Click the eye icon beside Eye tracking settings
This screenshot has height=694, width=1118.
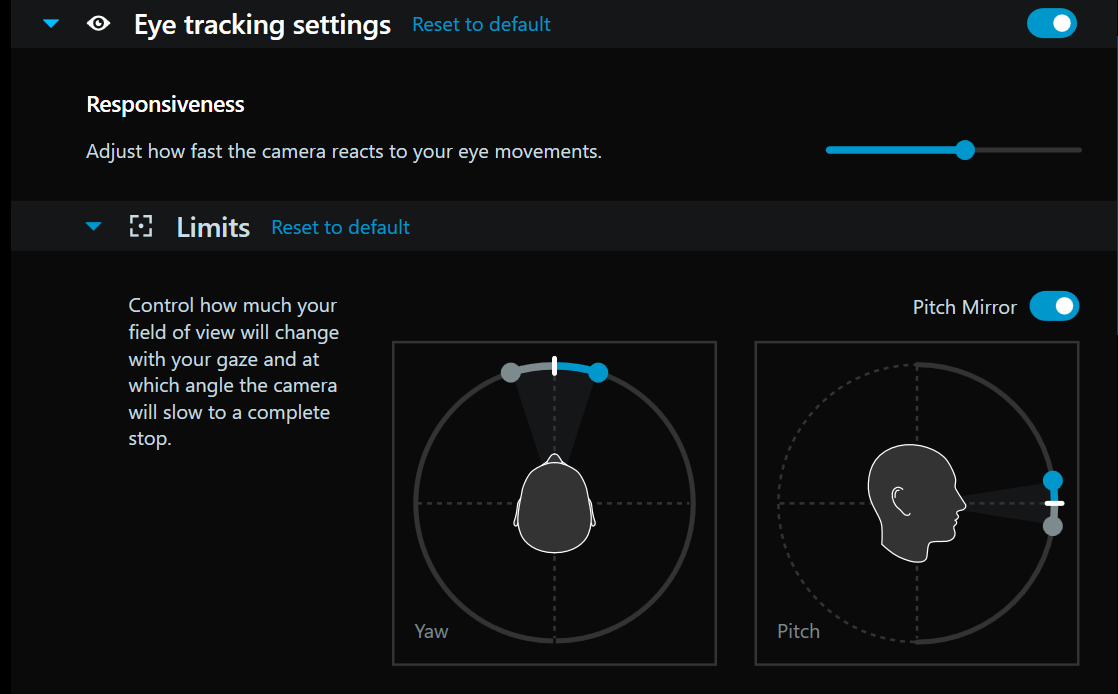pyautogui.click(x=98, y=24)
